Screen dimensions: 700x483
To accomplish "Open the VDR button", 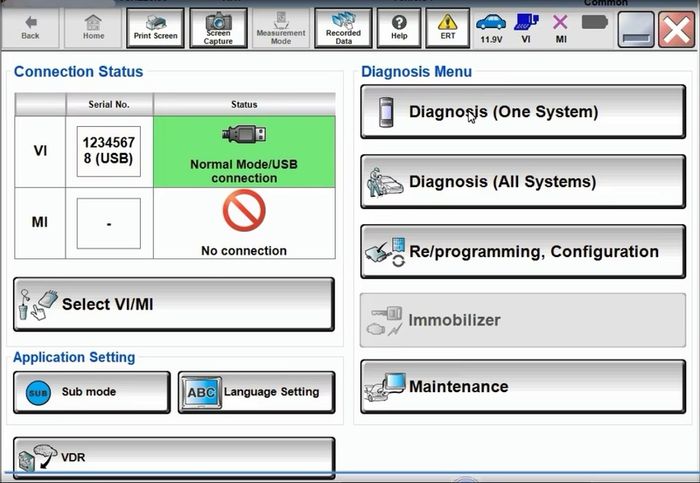I will [x=174, y=458].
